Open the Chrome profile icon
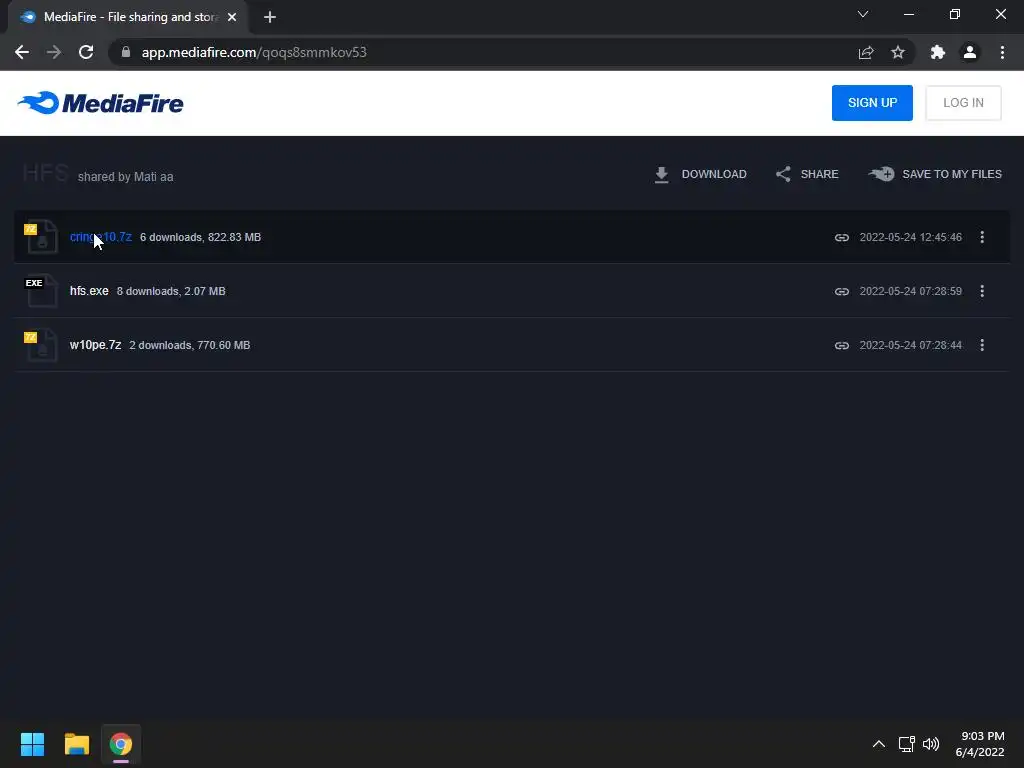 coord(970,52)
